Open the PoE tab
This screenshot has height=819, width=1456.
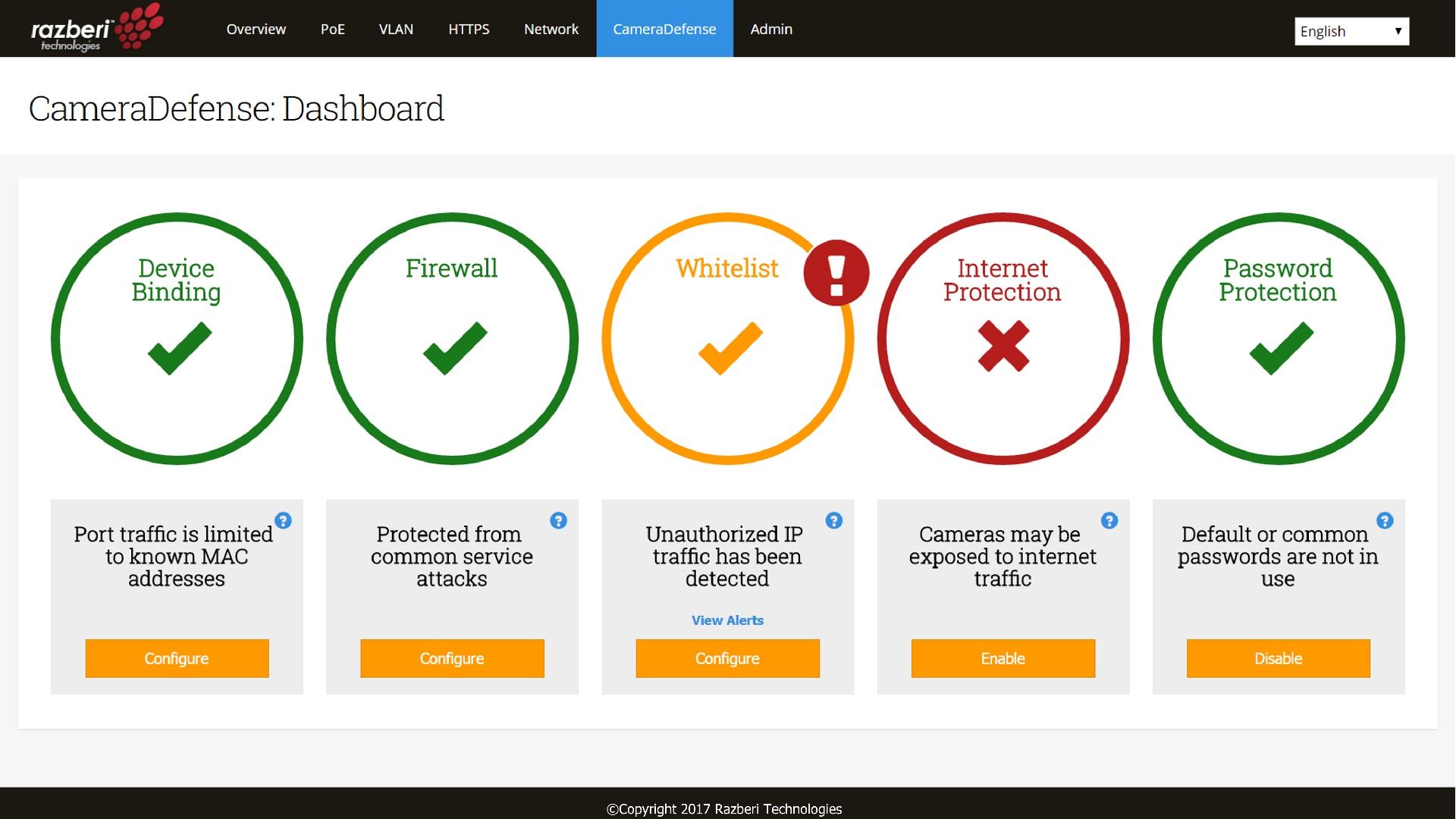click(332, 29)
